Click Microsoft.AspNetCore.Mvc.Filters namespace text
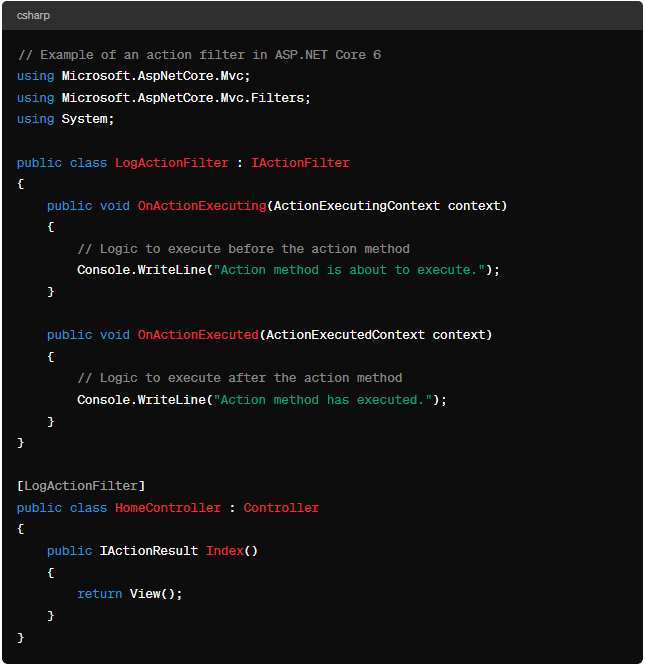This screenshot has width=645, height=665. click(183, 98)
